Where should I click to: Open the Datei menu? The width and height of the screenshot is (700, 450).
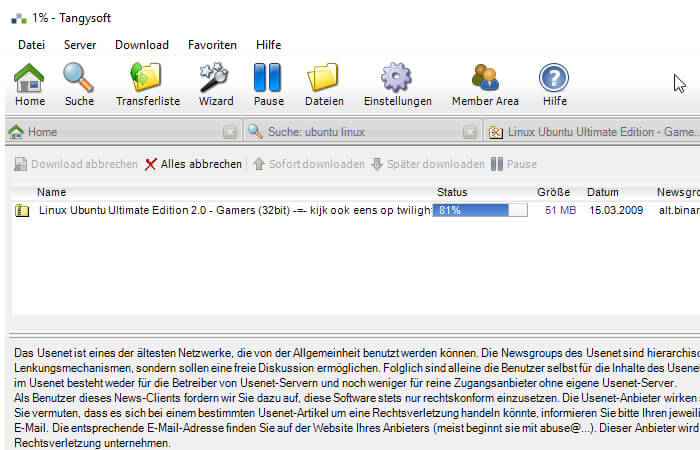coord(31,45)
